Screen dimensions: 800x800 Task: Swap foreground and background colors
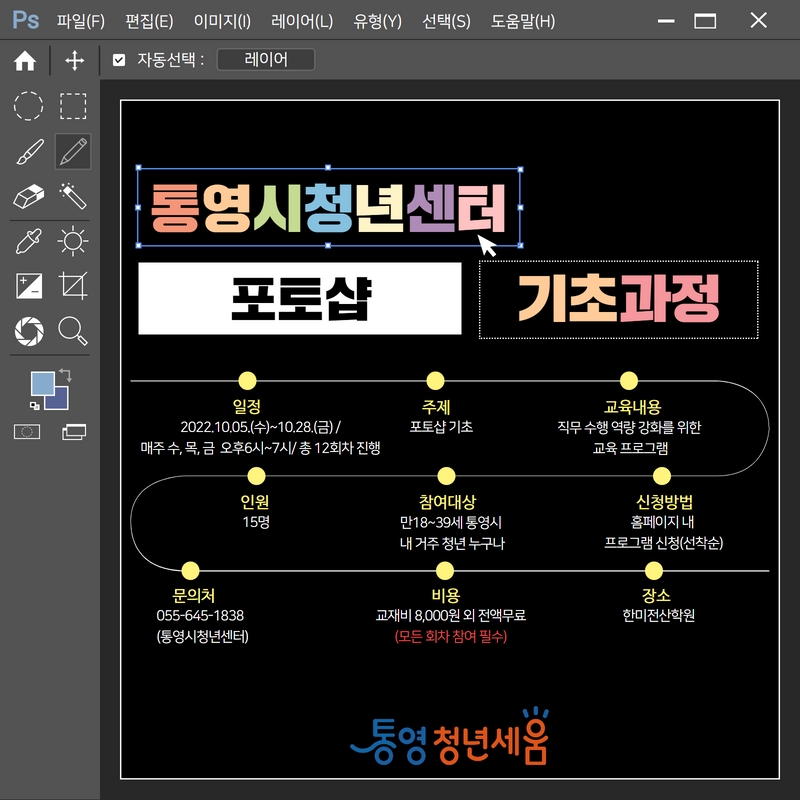click(66, 375)
